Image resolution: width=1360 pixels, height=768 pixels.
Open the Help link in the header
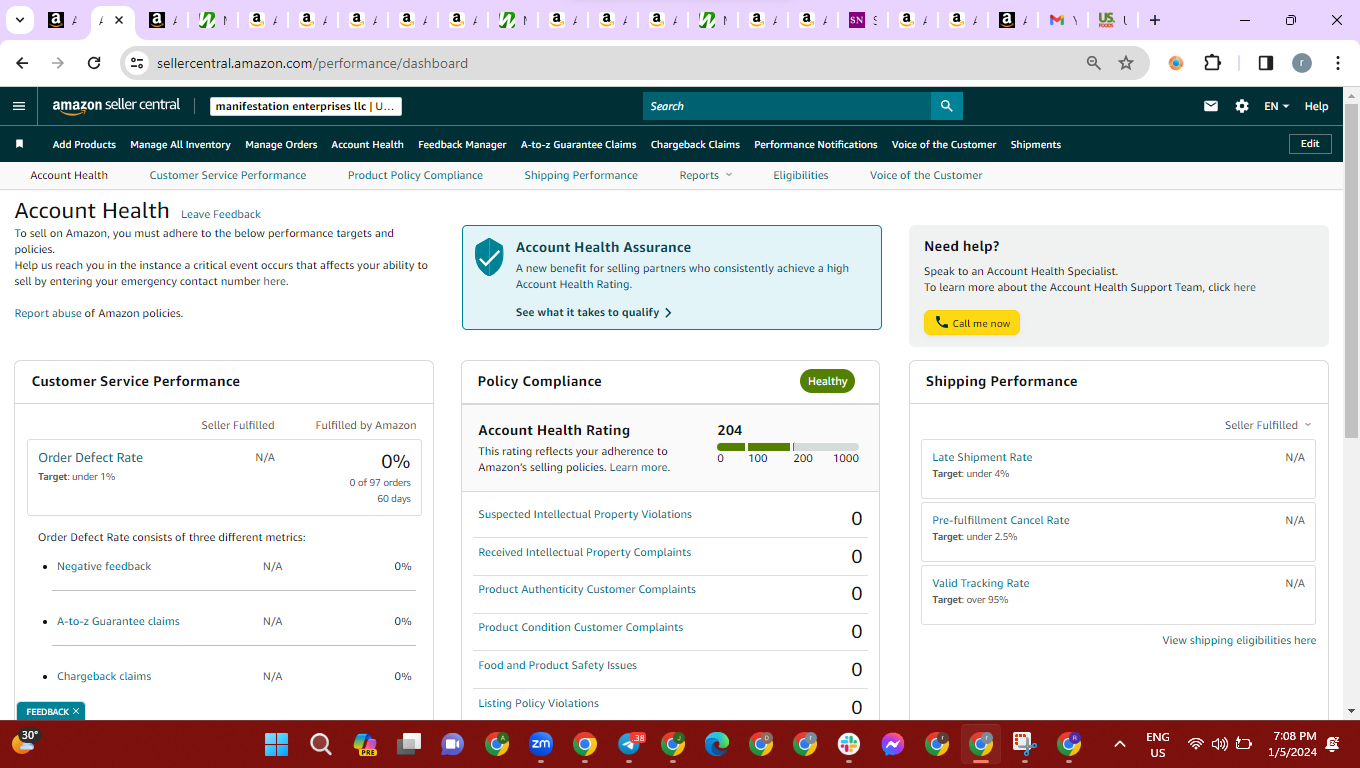[1317, 106]
